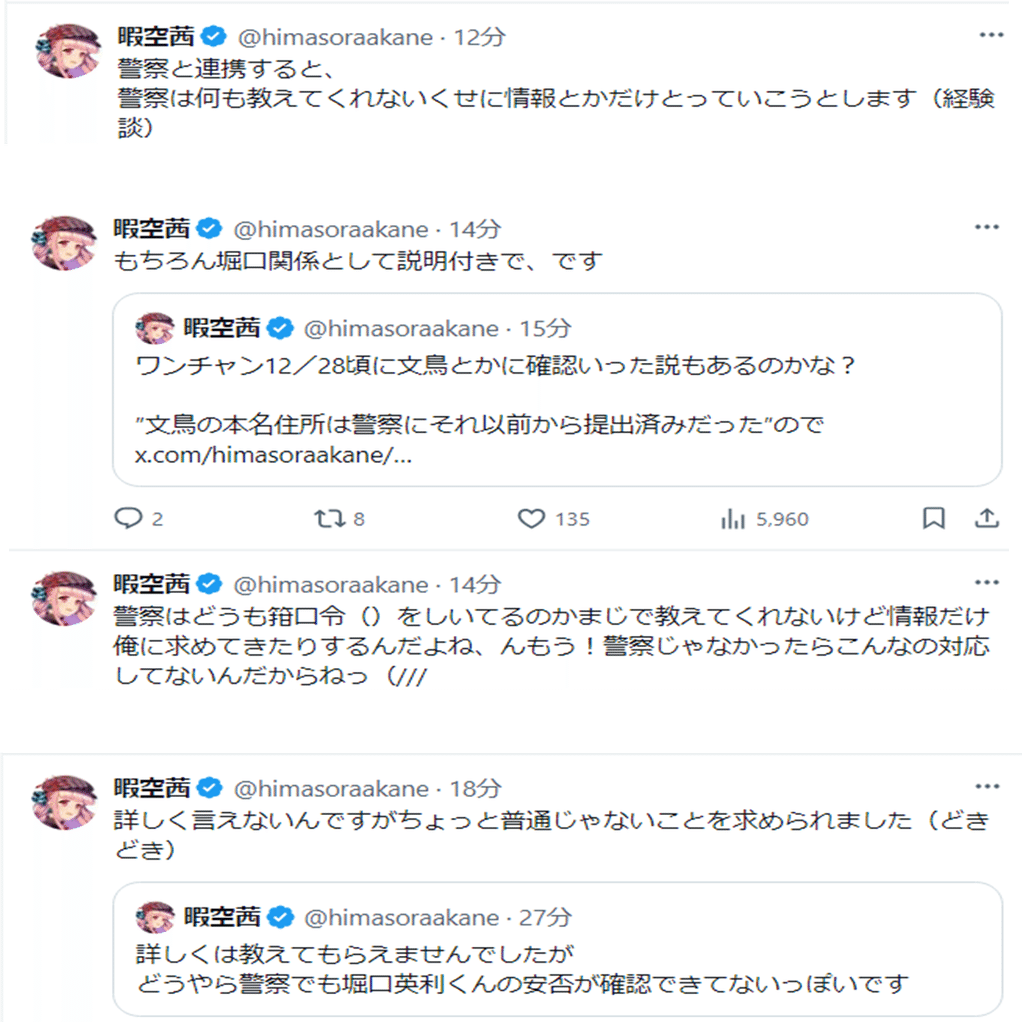The height and width of the screenshot is (1022, 1022).
Task: Click the share icon beside the bookmark
Action: pos(986,517)
